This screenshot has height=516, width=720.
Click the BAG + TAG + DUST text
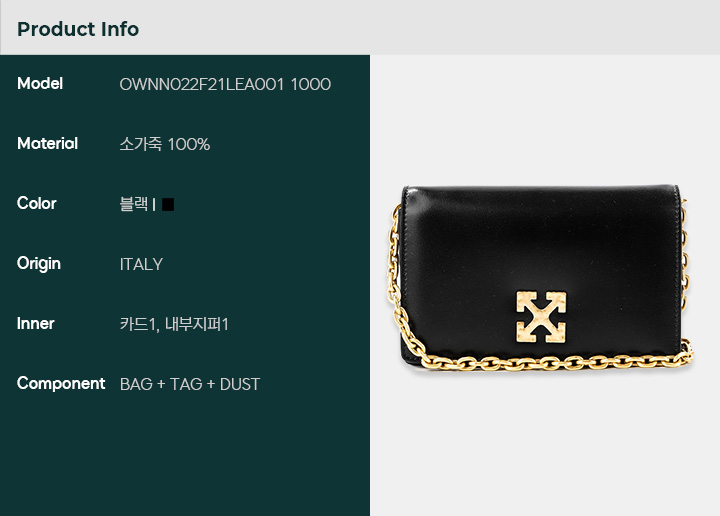click(x=190, y=384)
